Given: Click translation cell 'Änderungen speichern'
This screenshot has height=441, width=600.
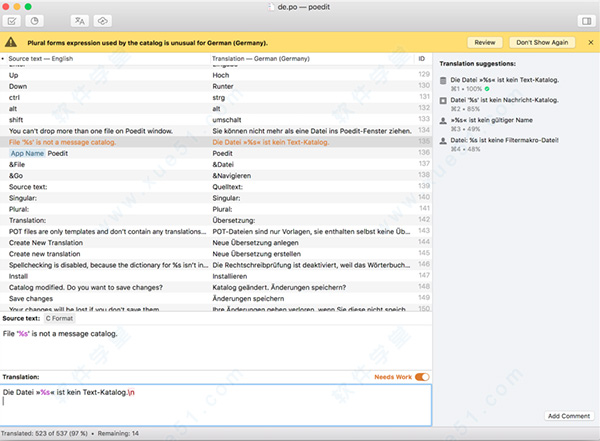Looking at the screenshot, I should coord(248,299).
